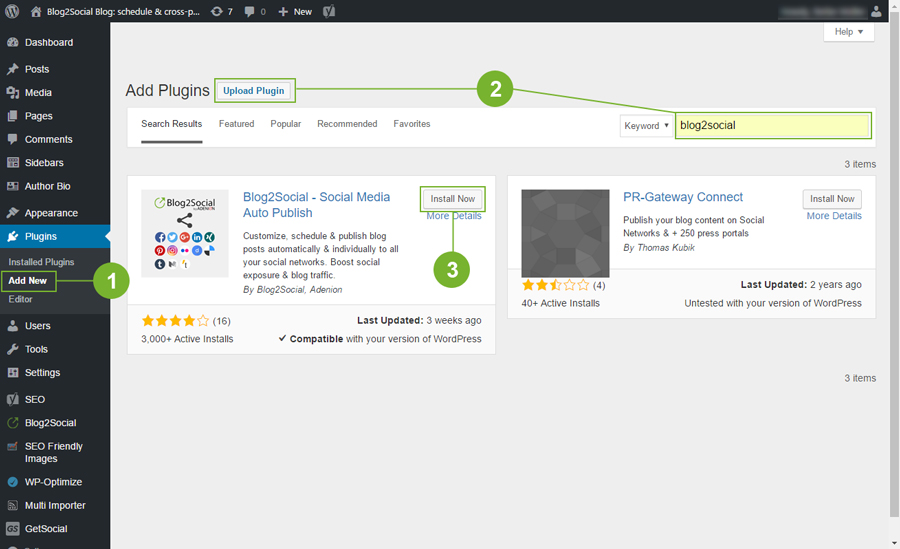The image size is (900, 549).
Task: Click the Sidebars menu icon
Action: tap(13, 163)
